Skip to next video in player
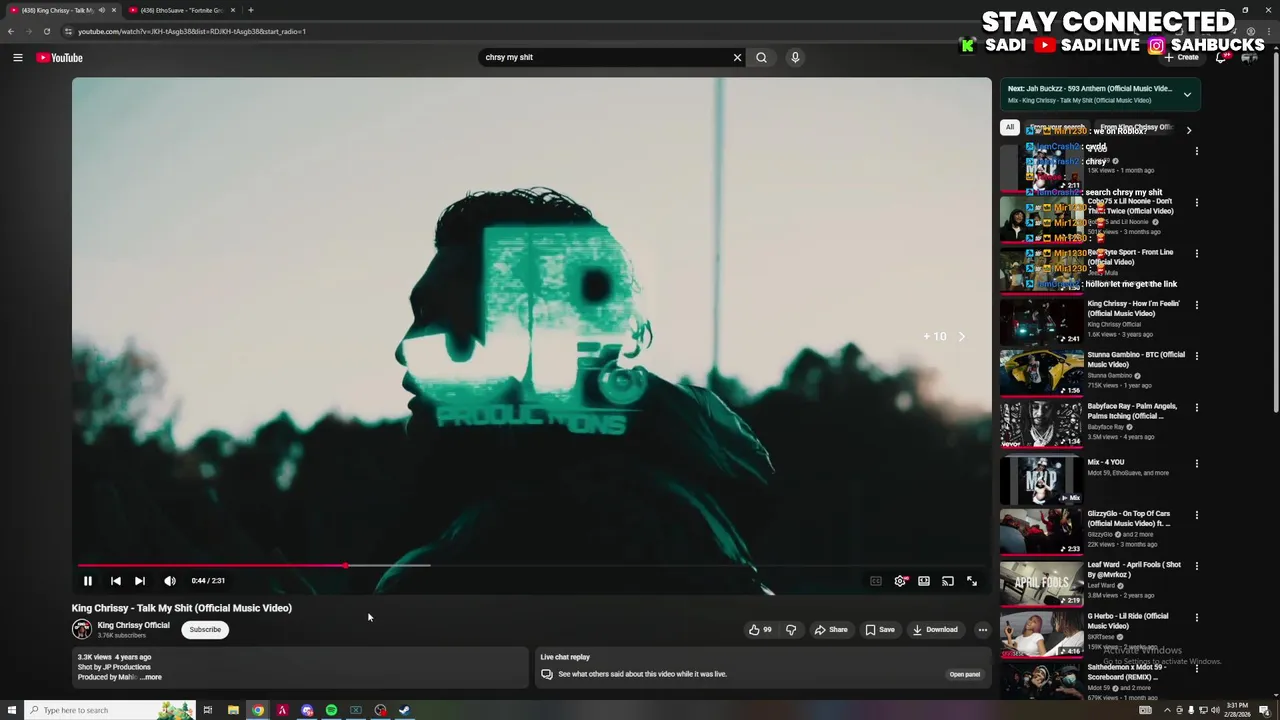The image size is (1280, 720). (140, 581)
